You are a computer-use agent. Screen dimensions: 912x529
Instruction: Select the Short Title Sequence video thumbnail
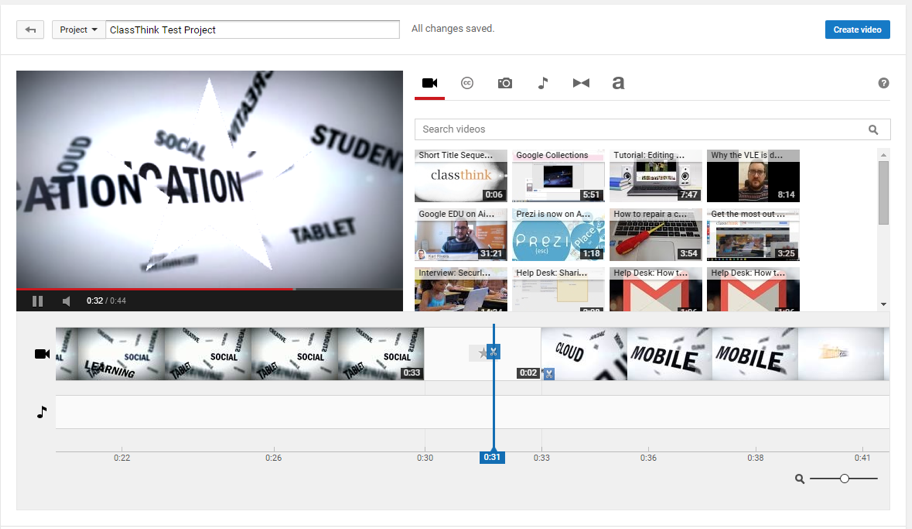point(461,176)
